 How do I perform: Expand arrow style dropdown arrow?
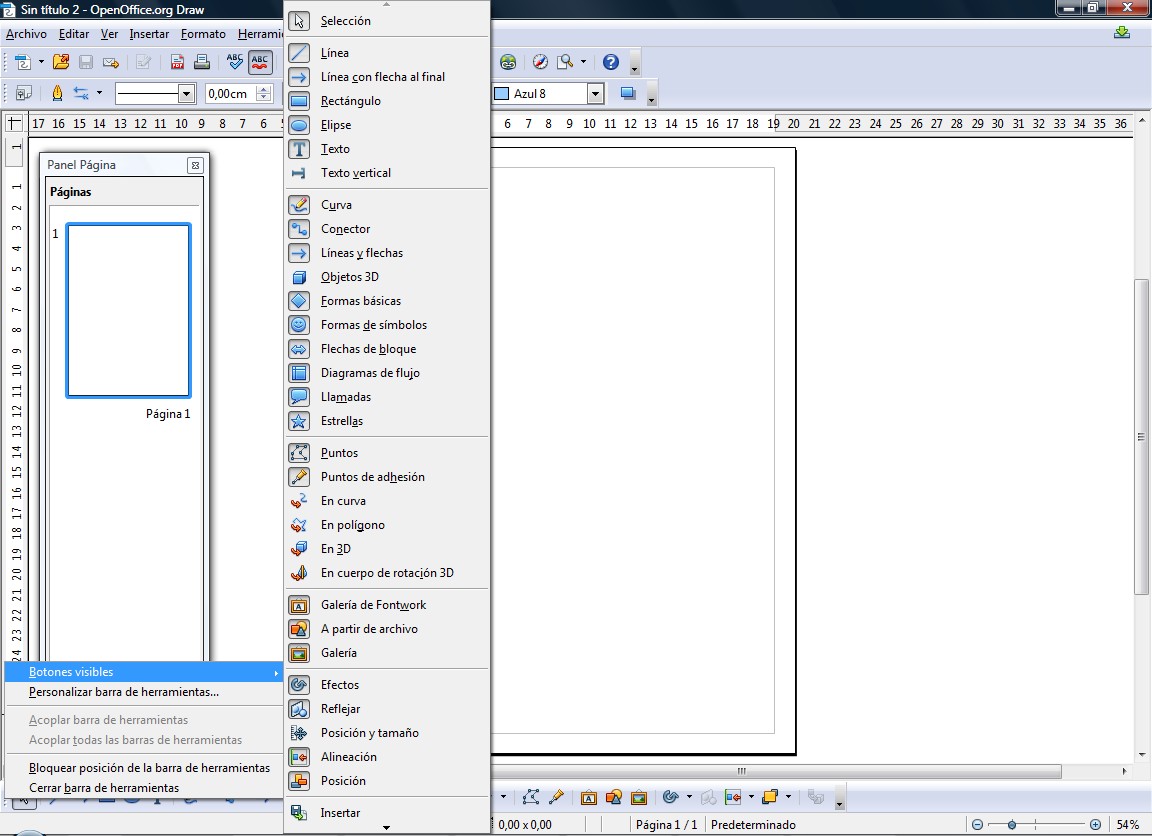(99, 93)
